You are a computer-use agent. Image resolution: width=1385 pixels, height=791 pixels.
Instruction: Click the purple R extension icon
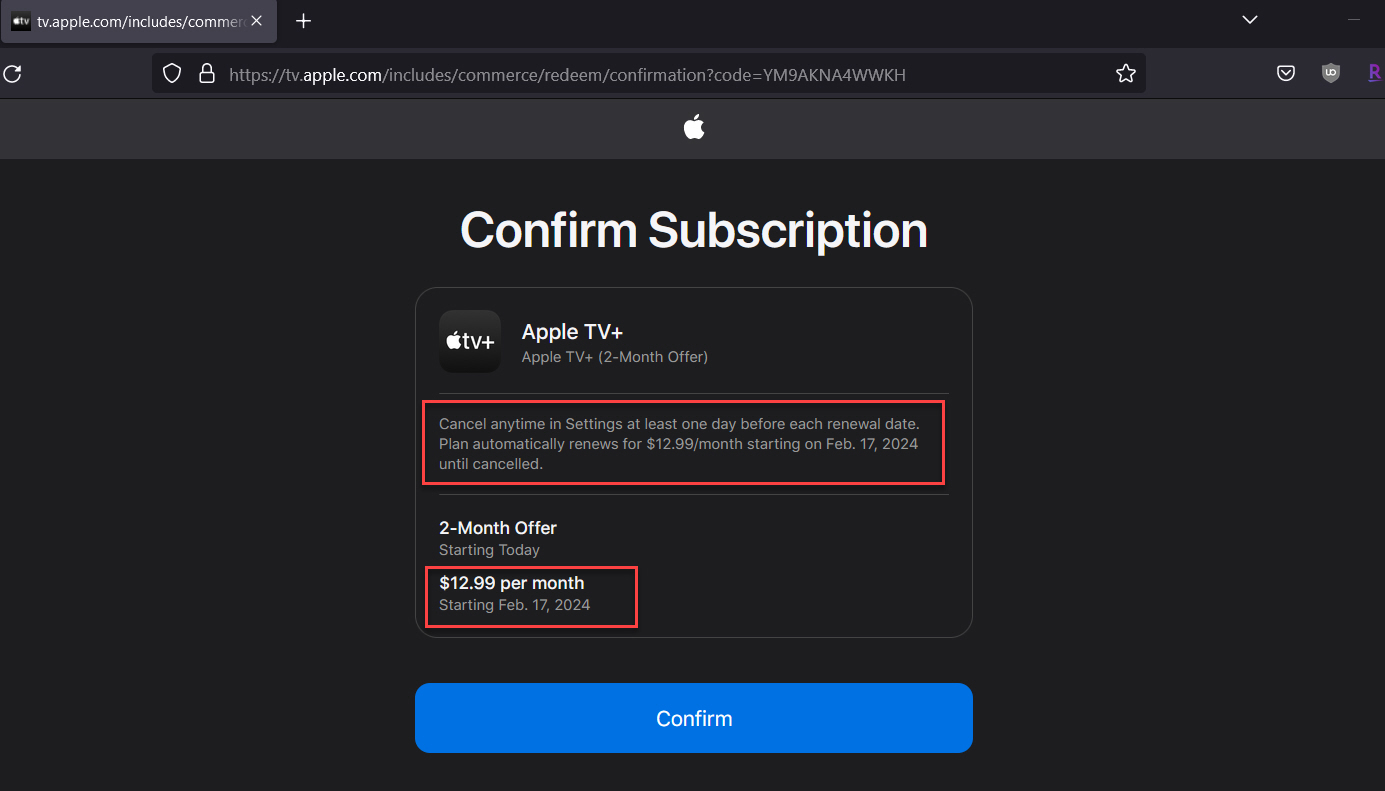tap(1374, 73)
